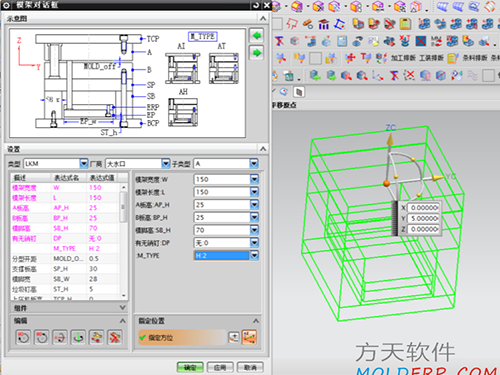
Task: Click the remove-component red X edit icon
Action: click(115, 337)
